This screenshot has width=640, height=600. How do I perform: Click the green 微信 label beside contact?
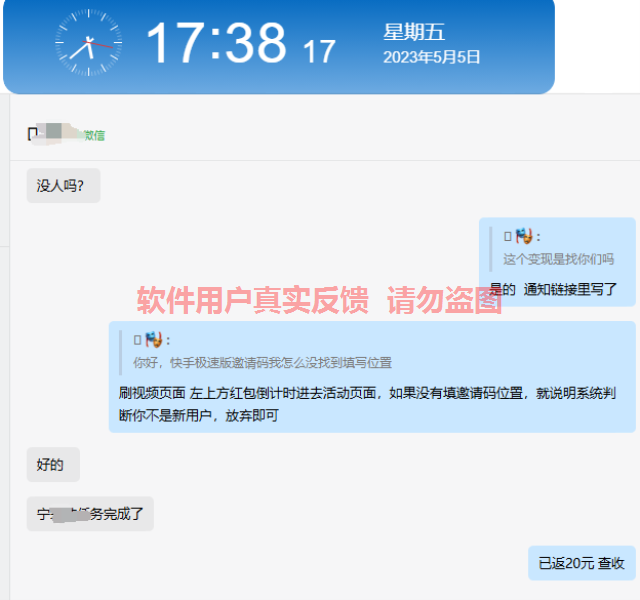coord(95,136)
